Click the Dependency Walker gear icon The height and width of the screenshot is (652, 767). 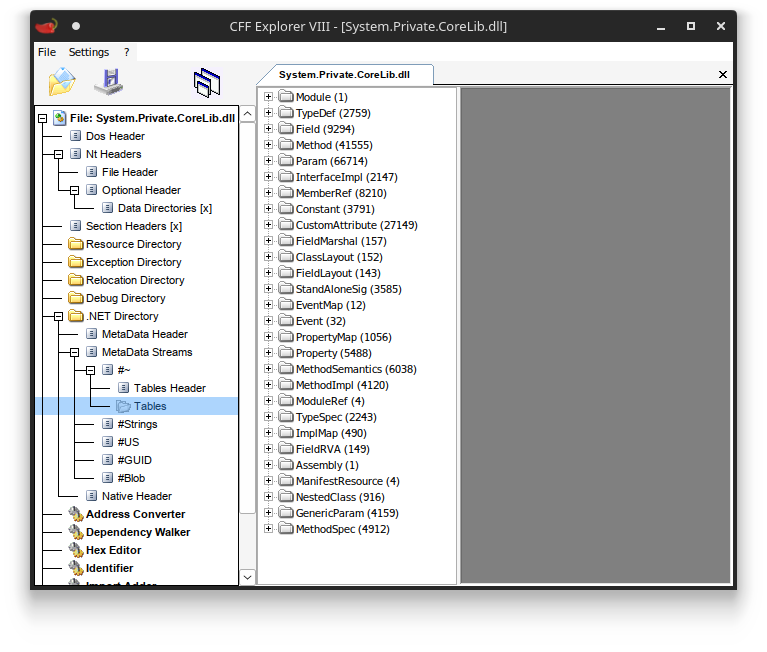coord(76,532)
